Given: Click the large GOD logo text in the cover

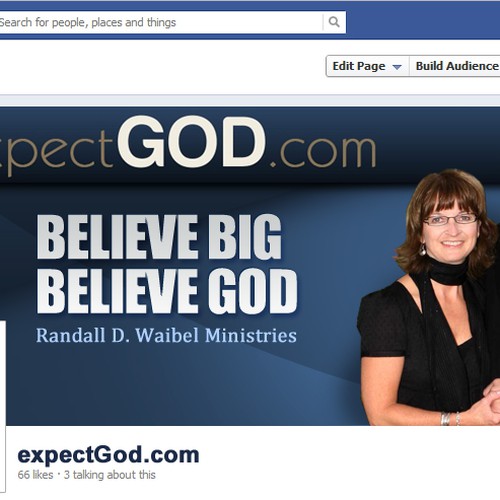Looking at the screenshot, I should point(192,142).
